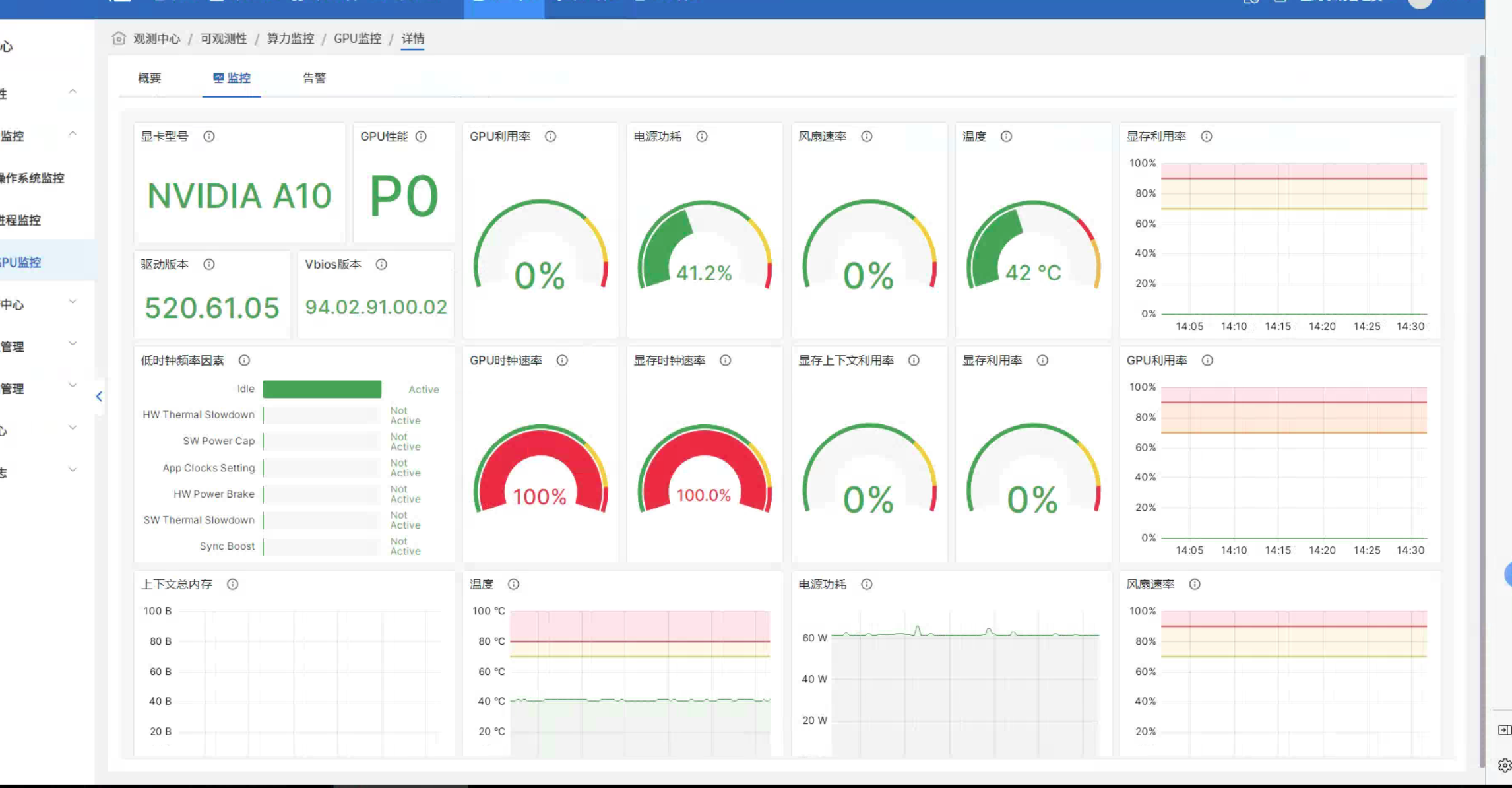
Task: Click info icon beside 低时钟频率因素
Action: click(244, 360)
